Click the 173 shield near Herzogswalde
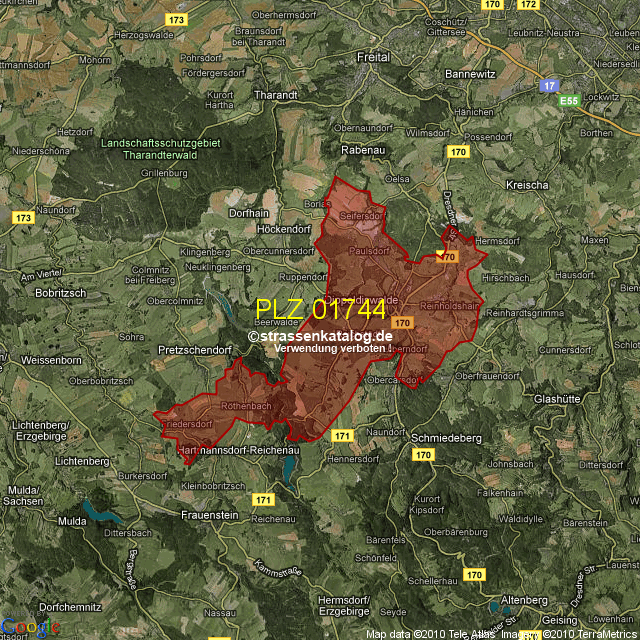640x640 pixels. (x=177, y=19)
